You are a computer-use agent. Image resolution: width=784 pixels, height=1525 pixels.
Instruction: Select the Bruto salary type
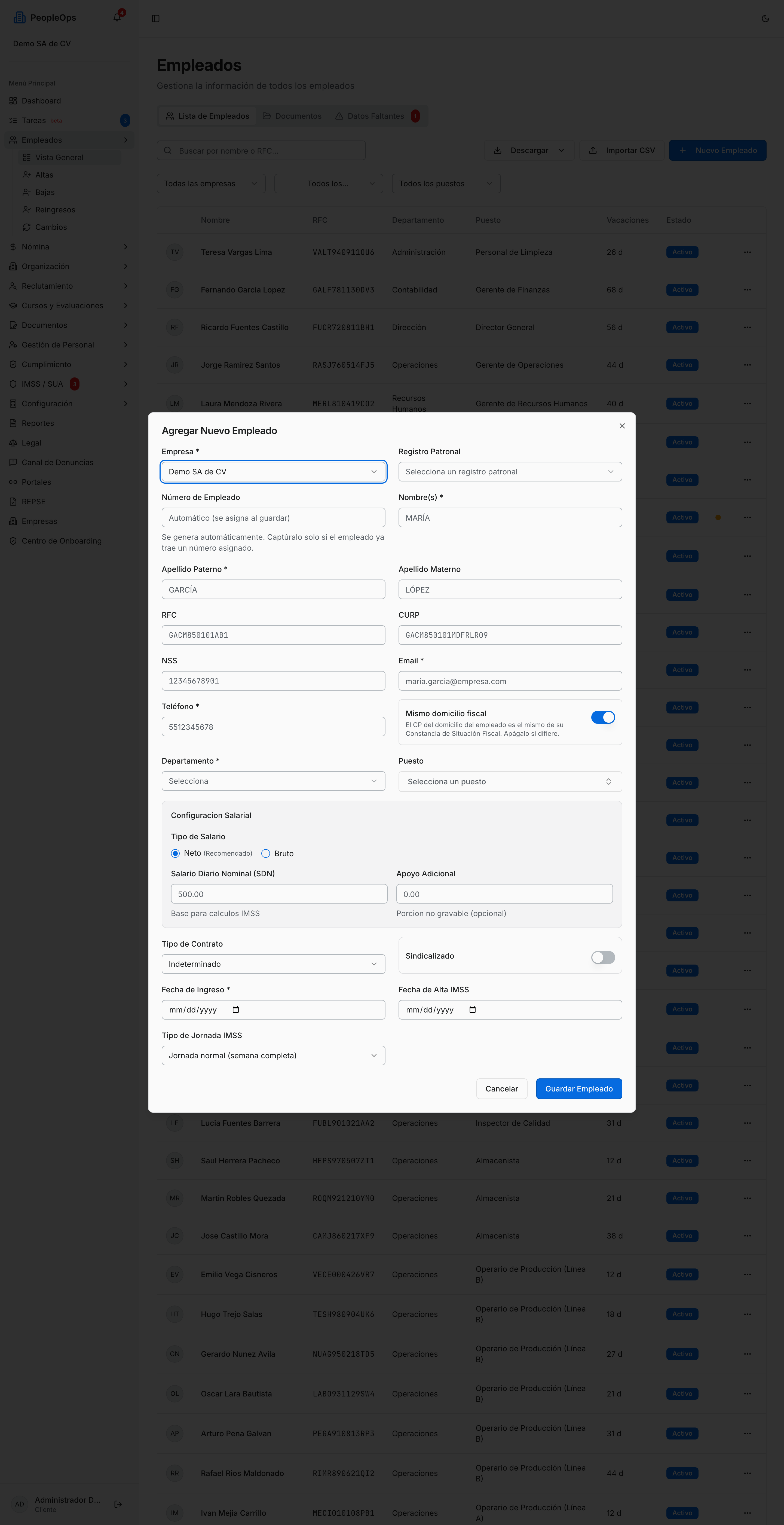coord(266,853)
